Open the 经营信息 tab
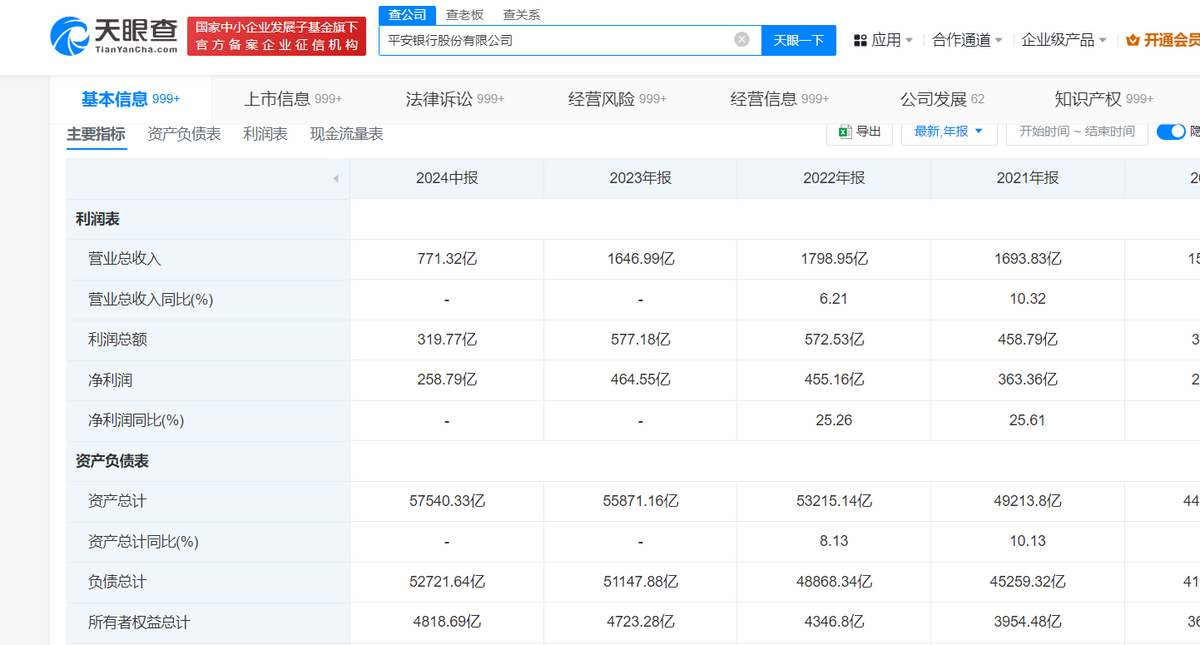The width and height of the screenshot is (1200, 645). coord(780,99)
